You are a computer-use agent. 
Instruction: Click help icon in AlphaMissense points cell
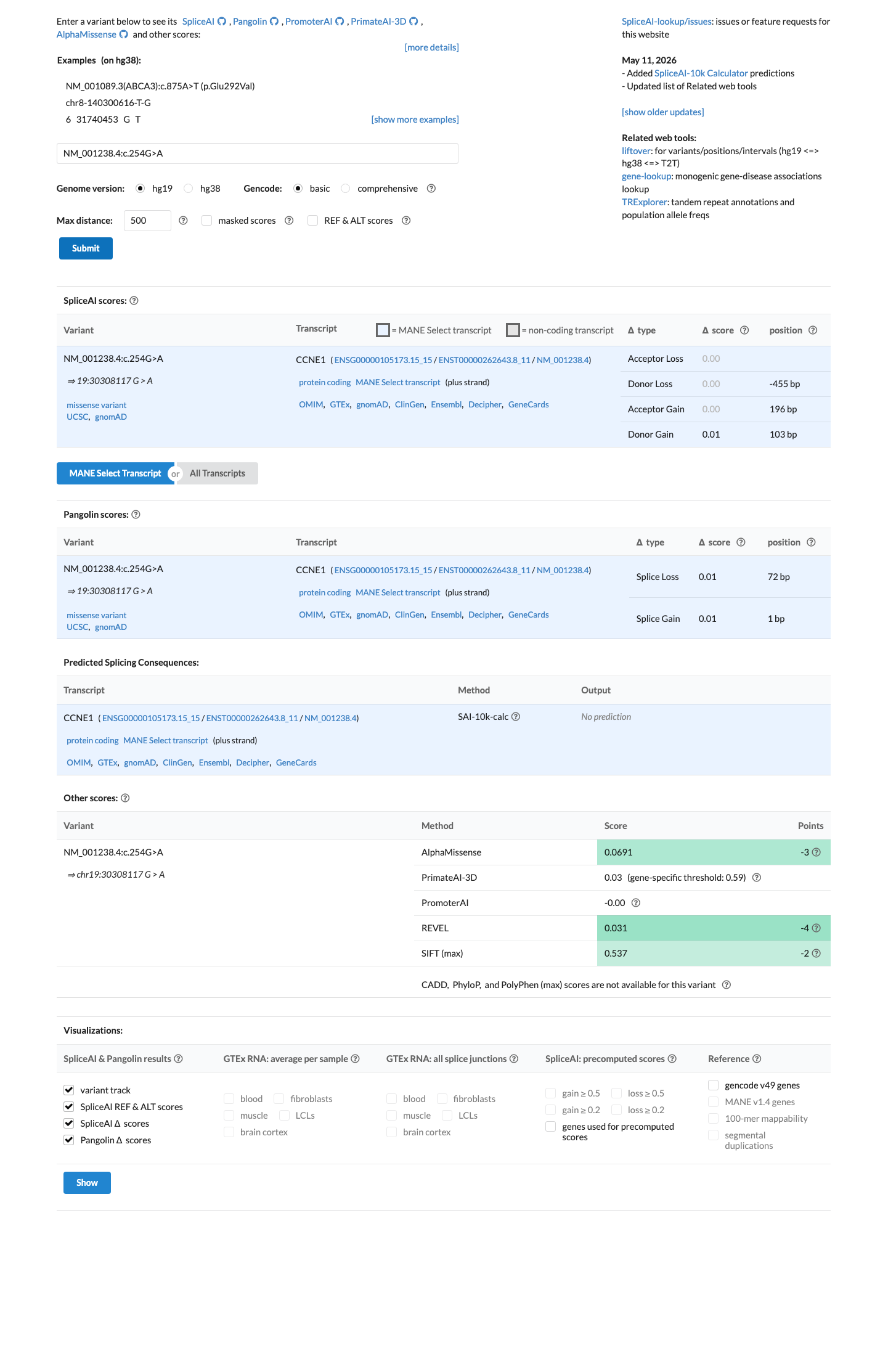[x=817, y=852]
